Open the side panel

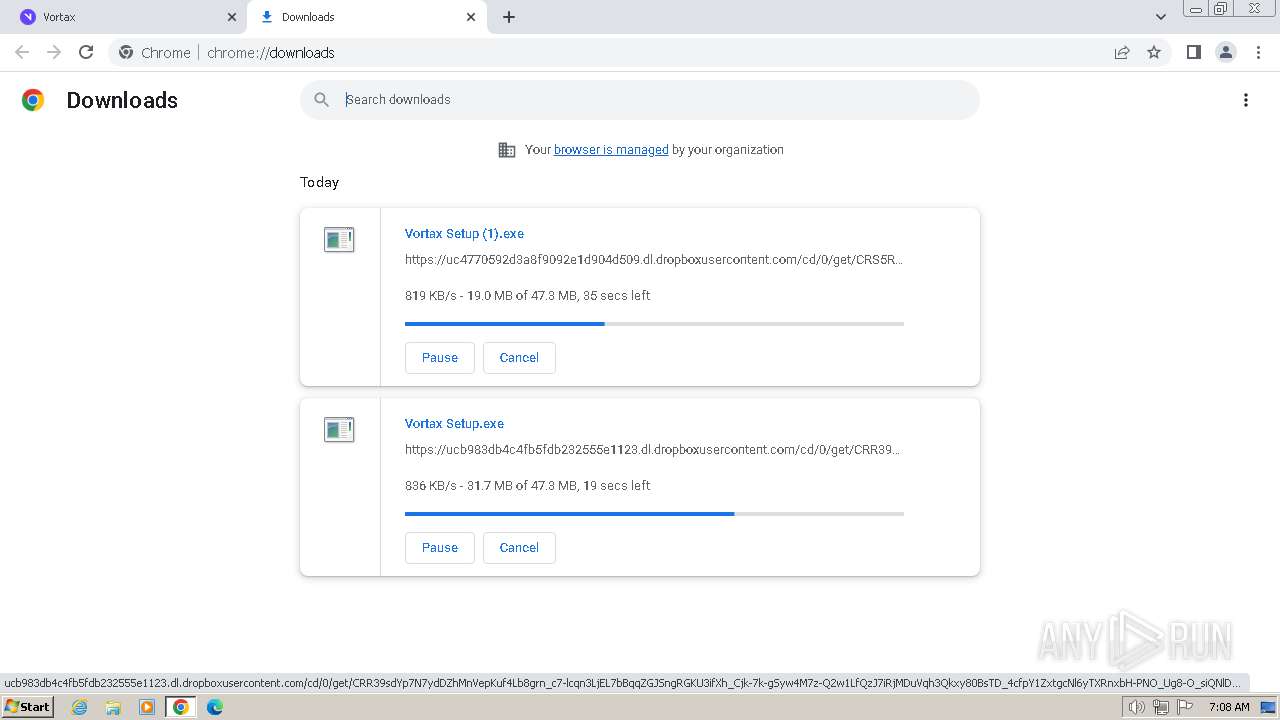pyautogui.click(x=1193, y=52)
